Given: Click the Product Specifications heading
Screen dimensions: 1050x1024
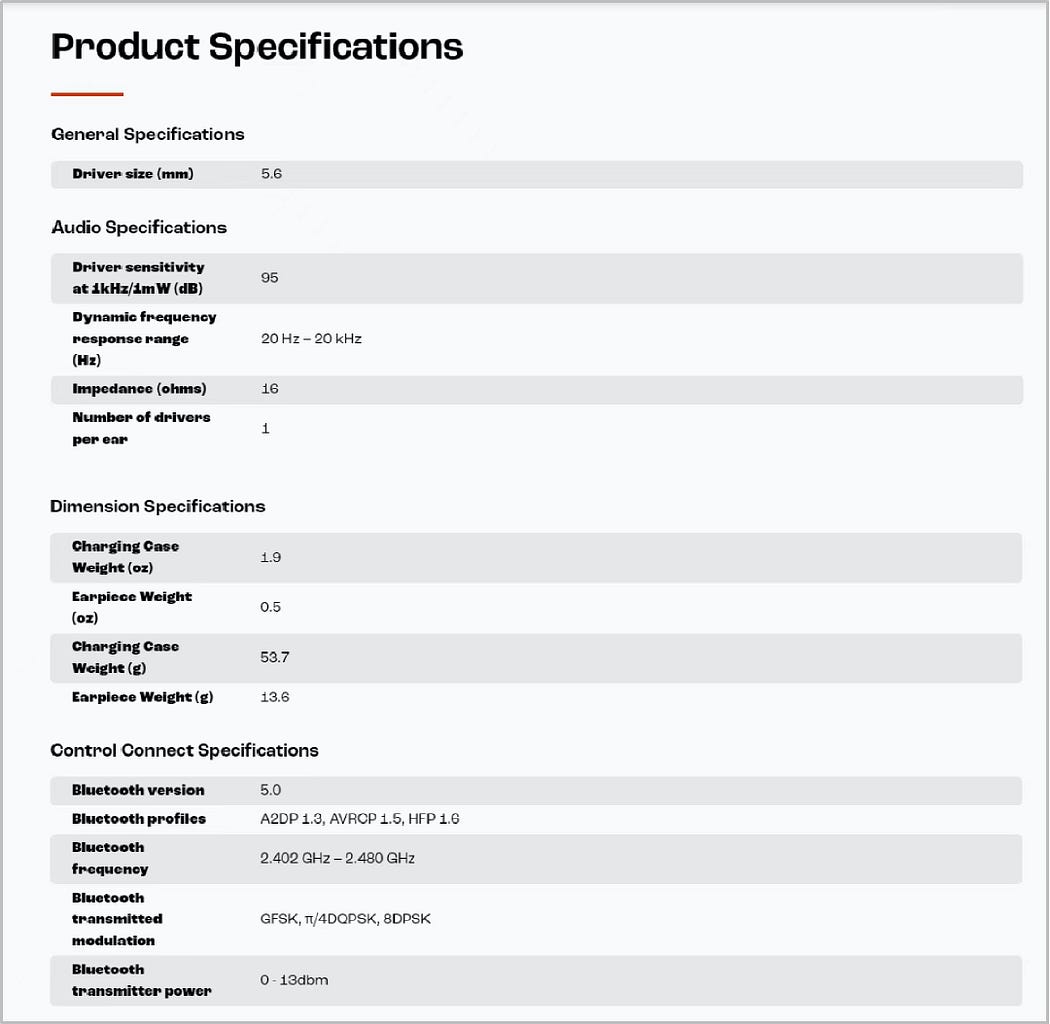Looking at the screenshot, I should point(257,47).
